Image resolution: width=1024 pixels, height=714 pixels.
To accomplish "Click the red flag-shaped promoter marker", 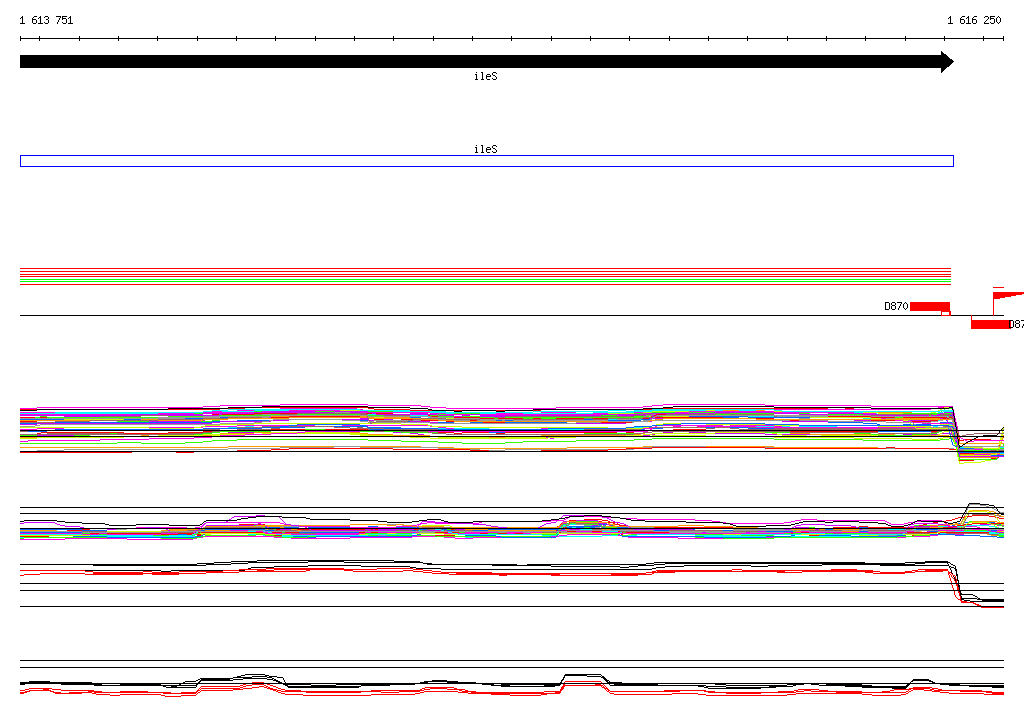I will pyautogui.click(x=1008, y=297).
